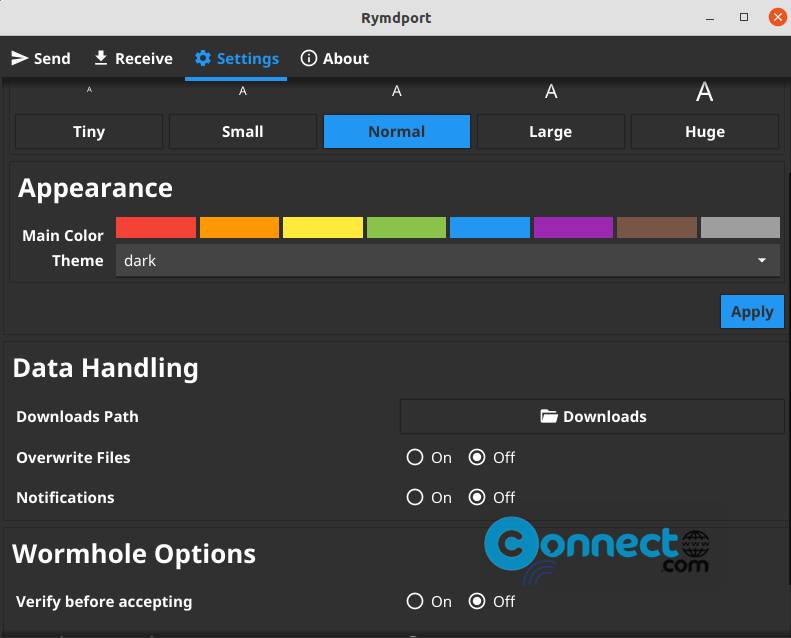Click the Apply button
791x638 pixels.
click(752, 312)
